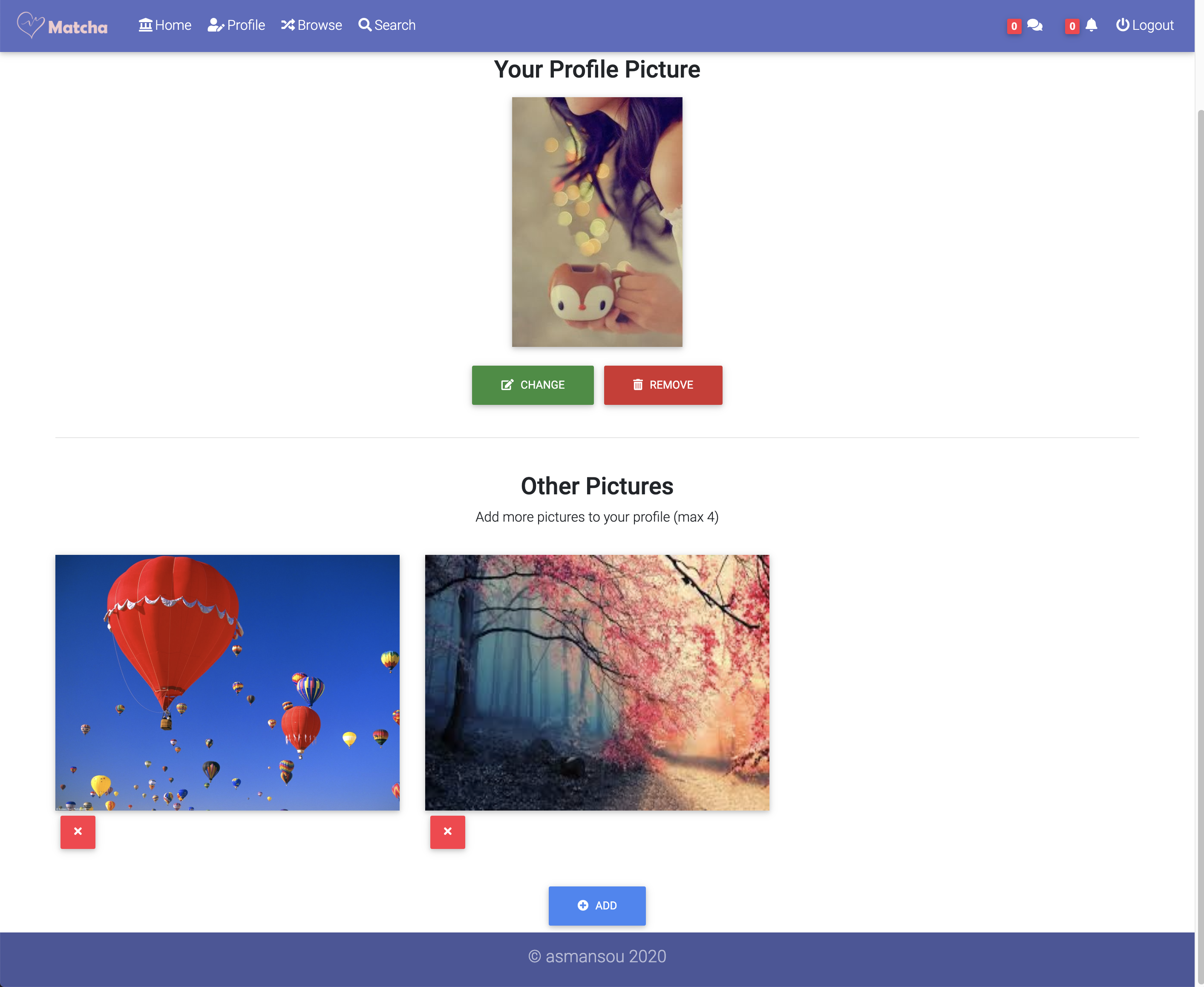This screenshot has width=1204, height=987.
Task: Delete the cherry blossom forest picture
Action: point(447,832)
